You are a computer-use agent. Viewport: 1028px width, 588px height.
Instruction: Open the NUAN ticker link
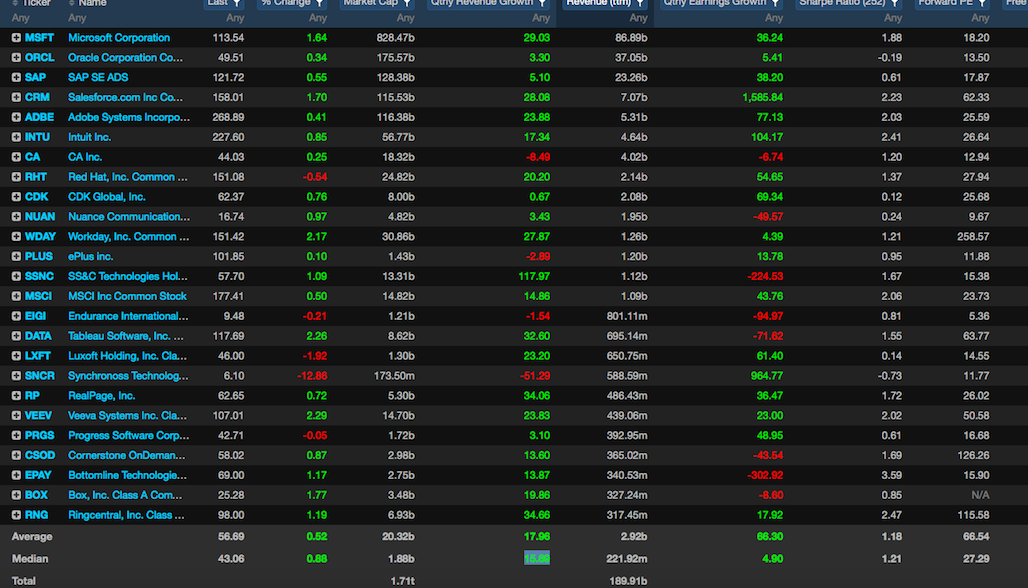39,217
